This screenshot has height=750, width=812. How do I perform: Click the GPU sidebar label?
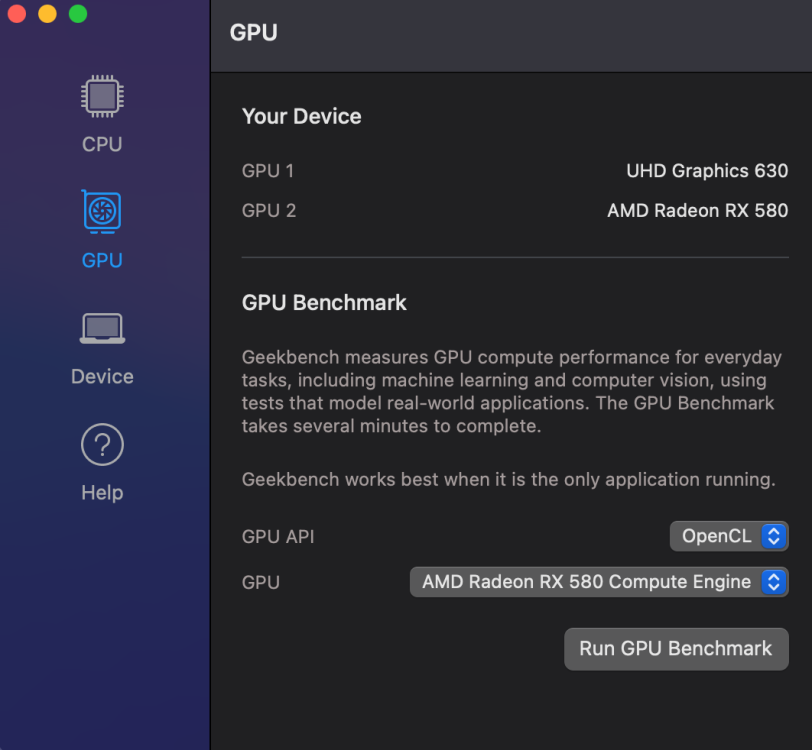tap(102, 260)
